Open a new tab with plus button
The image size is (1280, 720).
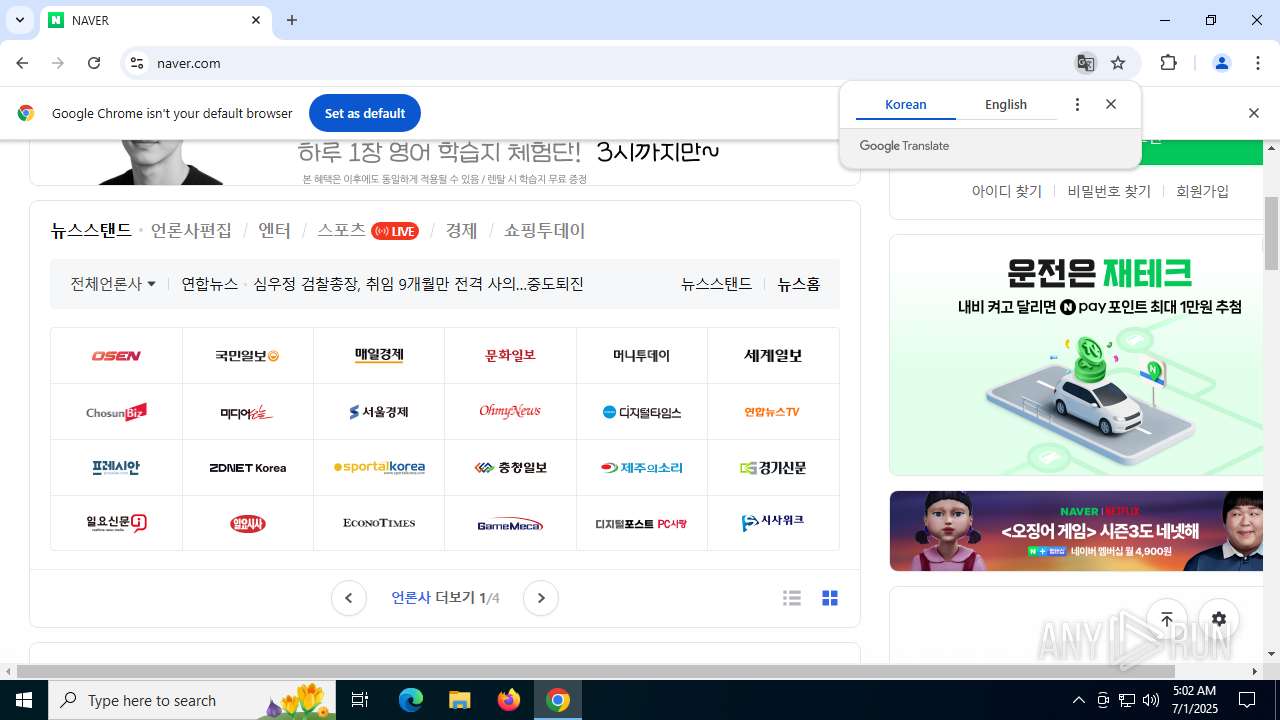pos(292,20)
